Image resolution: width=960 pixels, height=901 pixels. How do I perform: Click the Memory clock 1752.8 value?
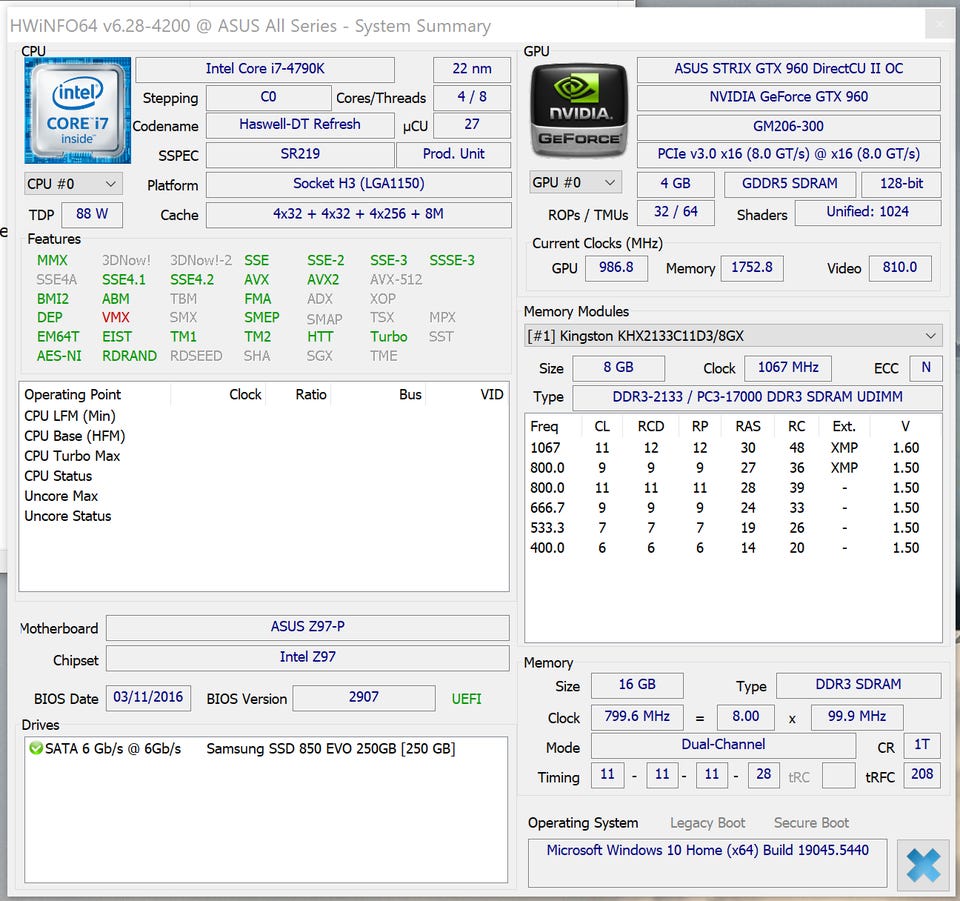pos(752,268)
